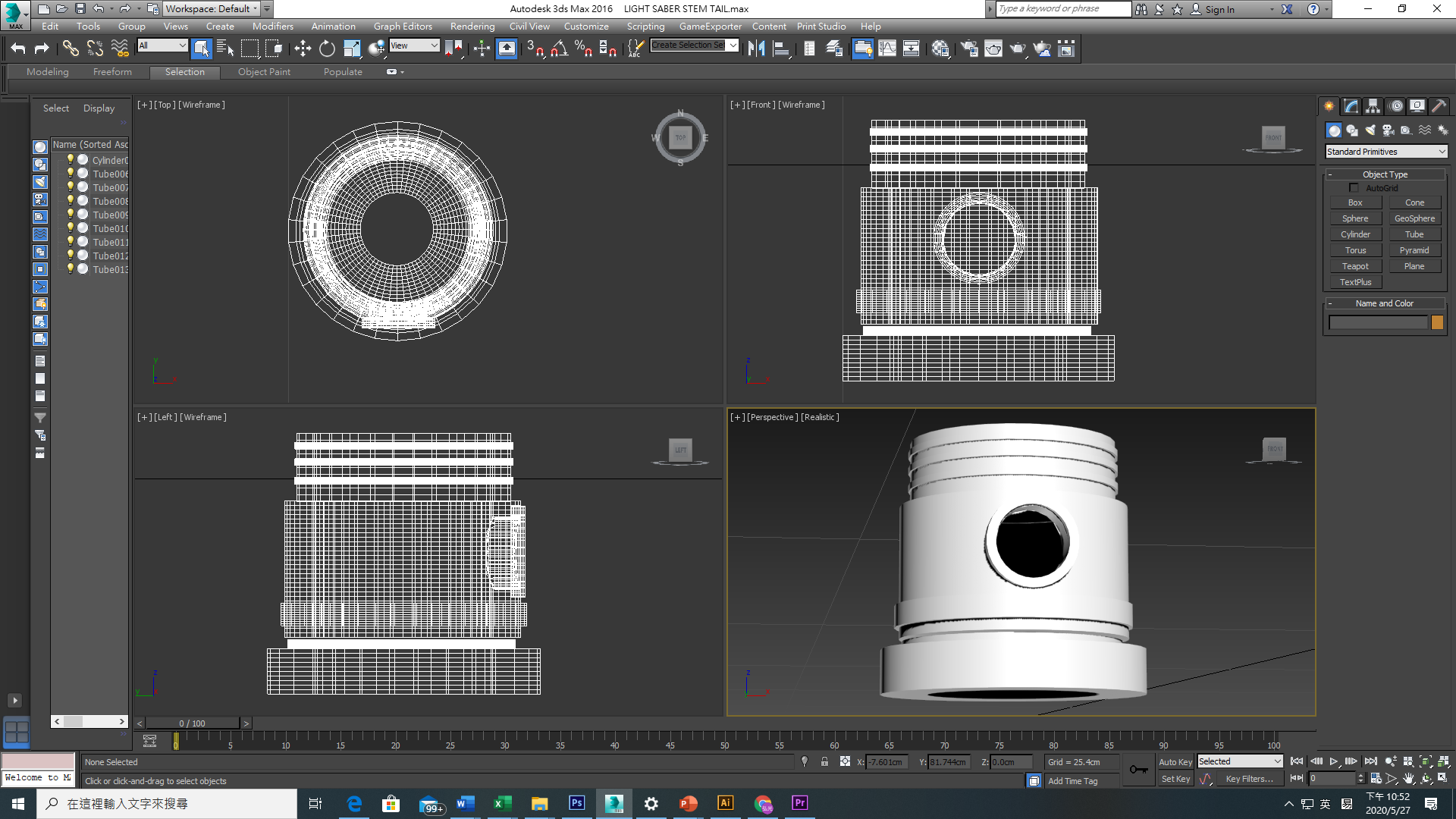1456x819 pixels.
Task: Click the Render Production teapot icon
Action: pyautogui.click(x=1018, y=49)
